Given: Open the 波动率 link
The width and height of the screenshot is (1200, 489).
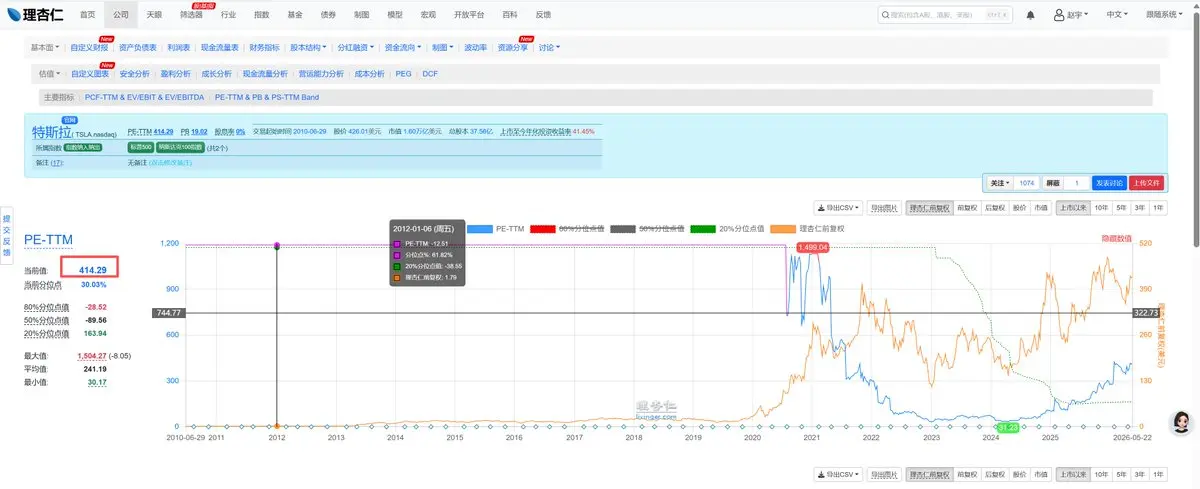Looking at the screenshot, I should point(476,47).
